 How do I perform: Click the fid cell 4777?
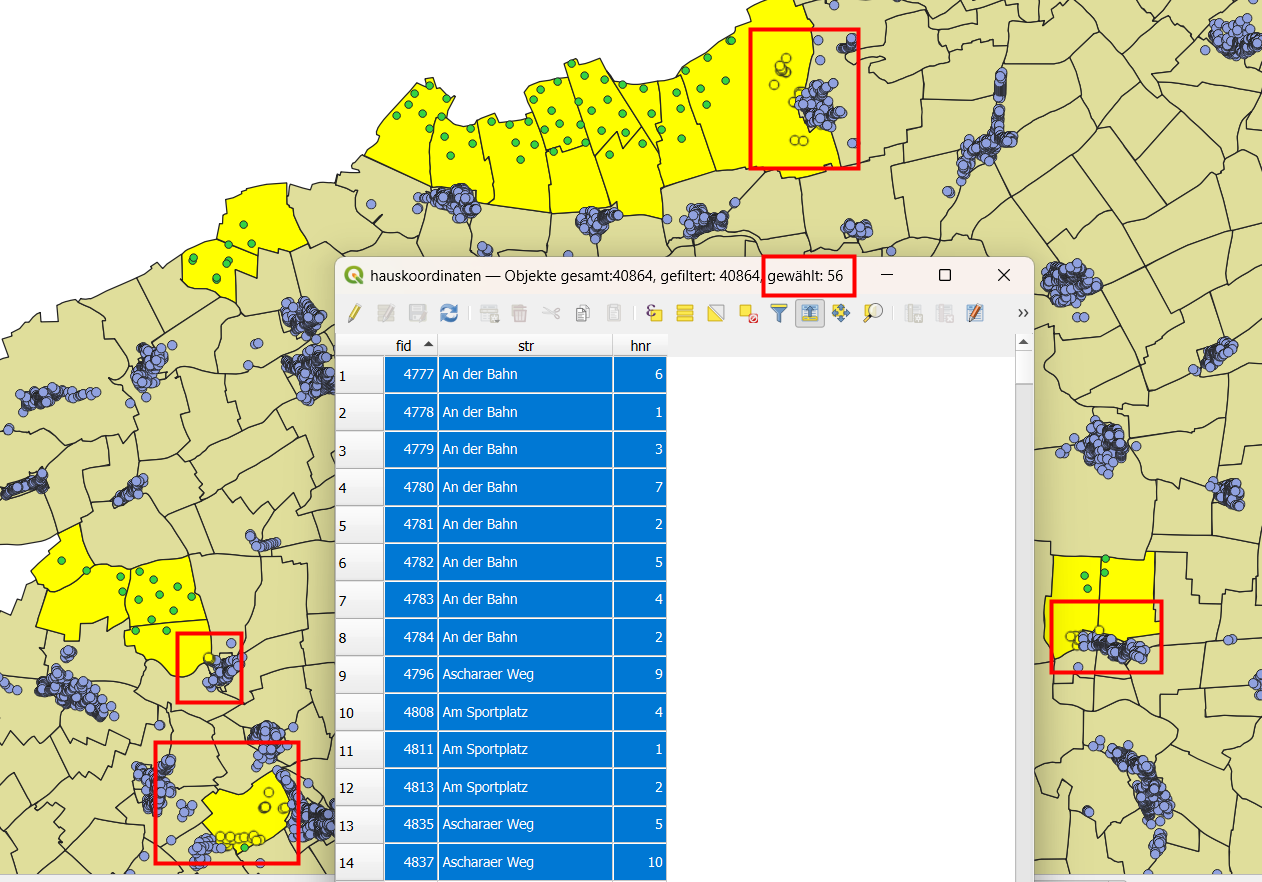click(x=411, y=375)
